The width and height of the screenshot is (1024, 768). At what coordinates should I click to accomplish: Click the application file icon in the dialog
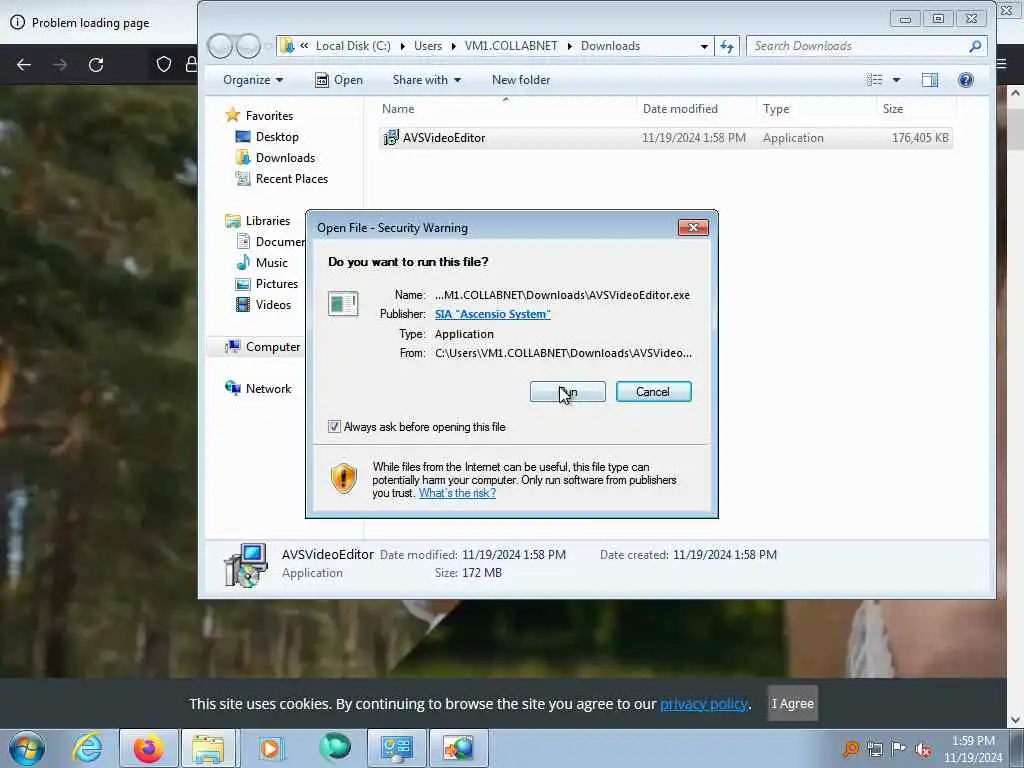344,304
